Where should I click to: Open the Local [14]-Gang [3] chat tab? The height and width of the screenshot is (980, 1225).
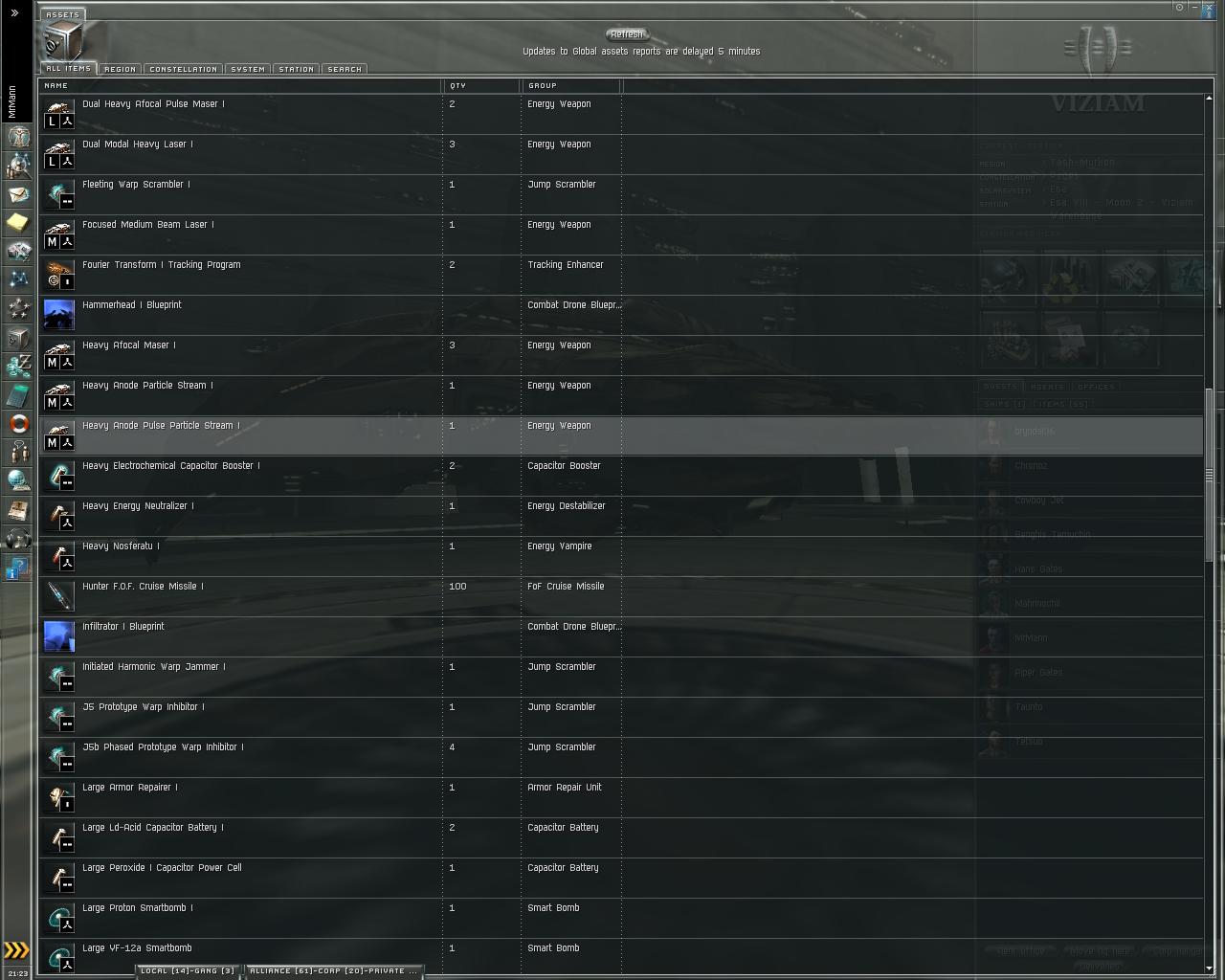(x=188, y=970)
